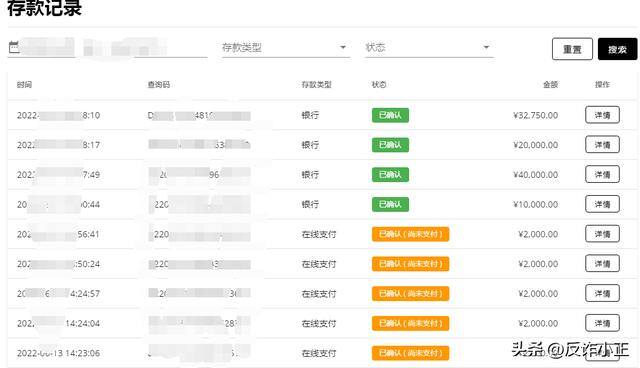Click orange 尚未支付 badge in 14:24:04 row
This screenshot has height=368, width=640.
point(410,324)
